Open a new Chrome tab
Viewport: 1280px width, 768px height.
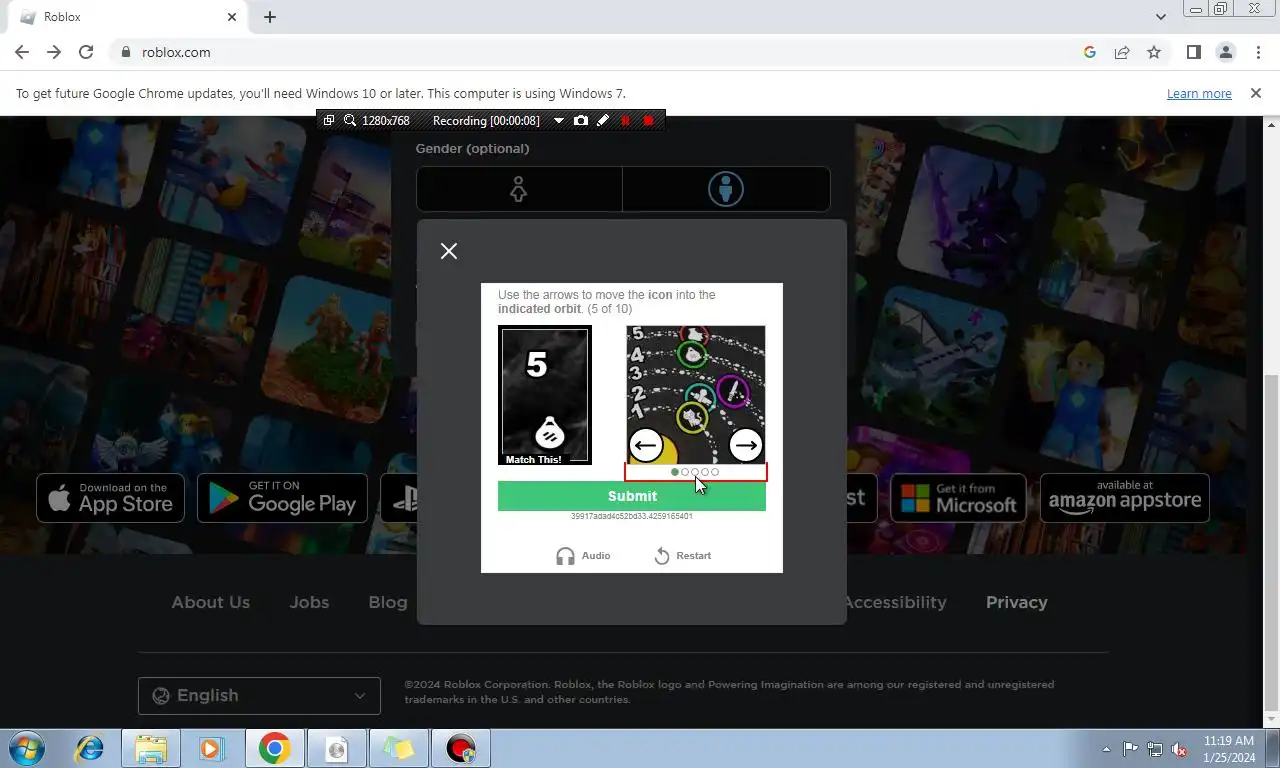[x=270, y=17]
